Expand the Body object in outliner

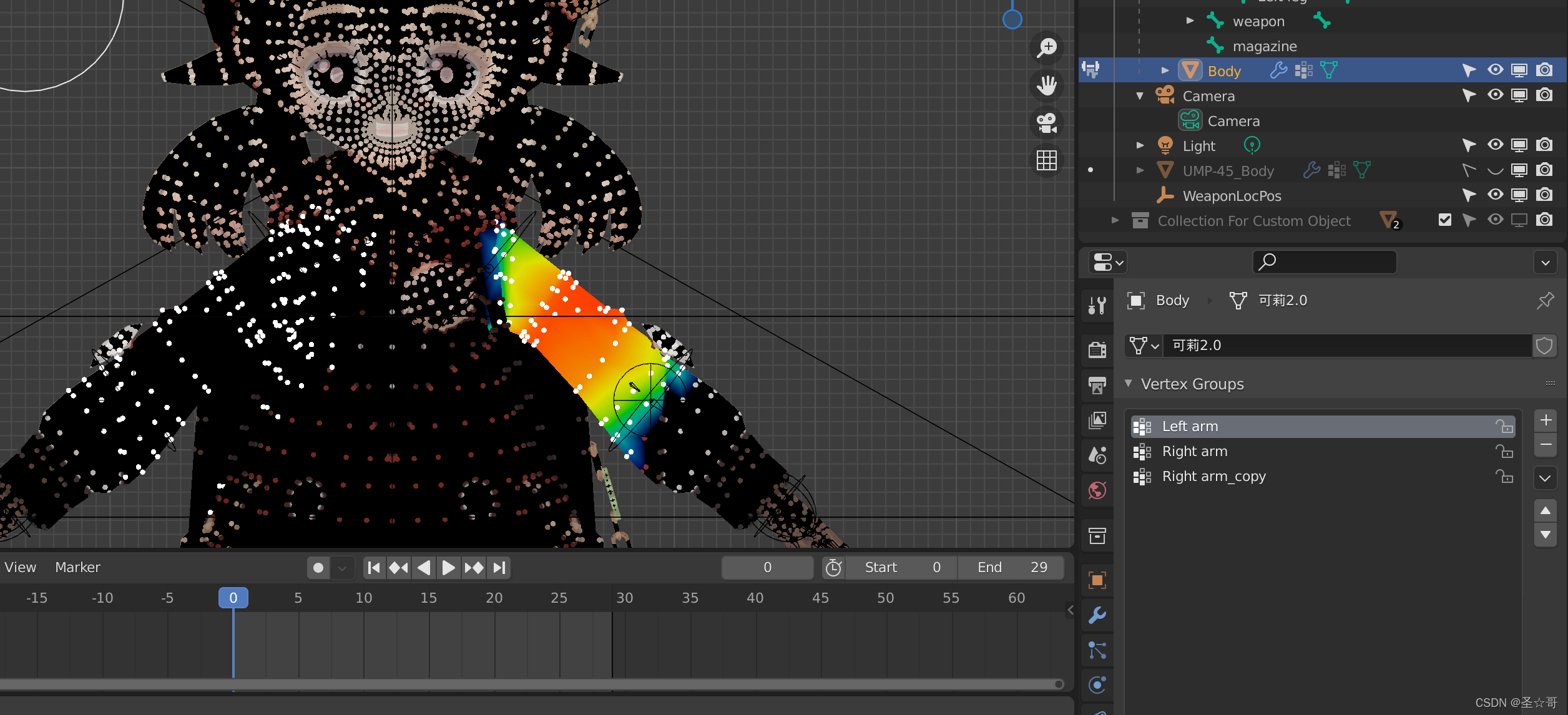pyautogui.click(x=1165, y=71)
